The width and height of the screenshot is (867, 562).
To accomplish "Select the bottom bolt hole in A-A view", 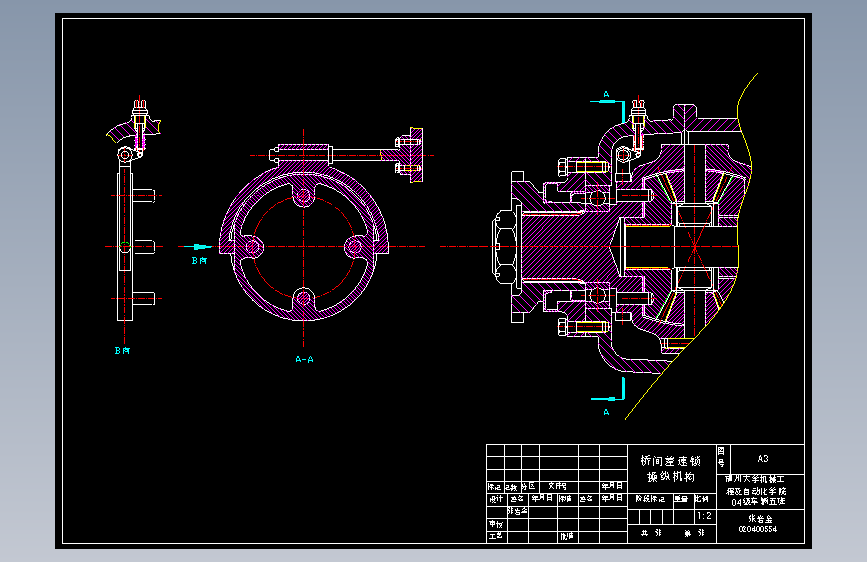I will (304, 299).
